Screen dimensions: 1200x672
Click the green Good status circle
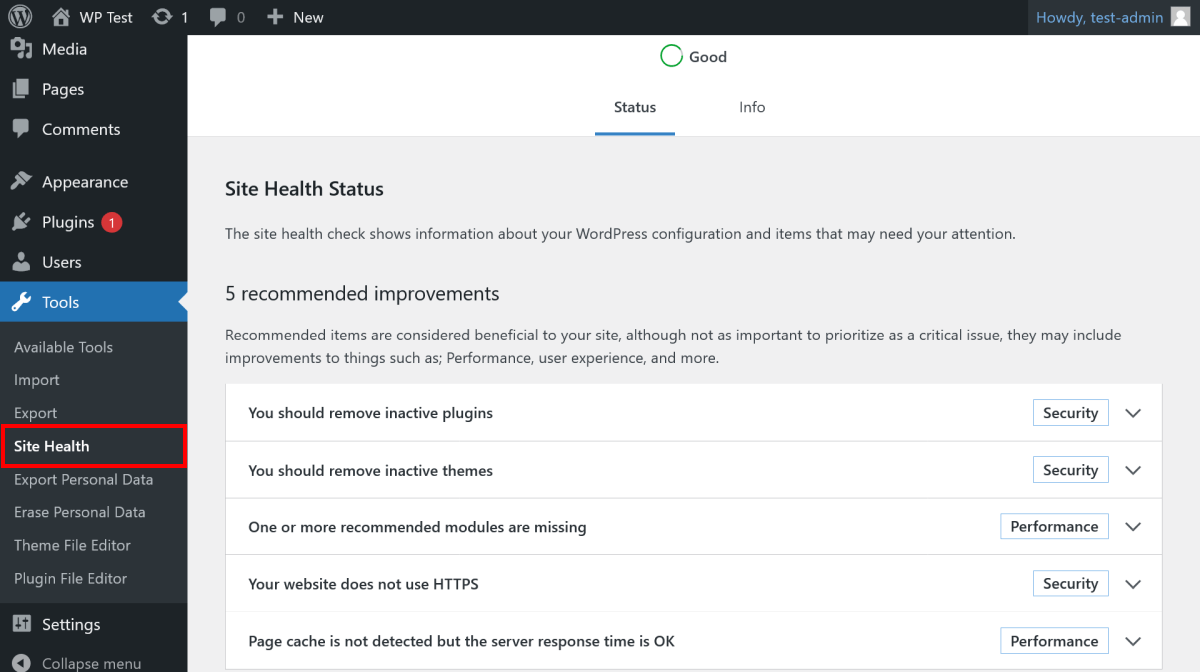coord(671,57)
